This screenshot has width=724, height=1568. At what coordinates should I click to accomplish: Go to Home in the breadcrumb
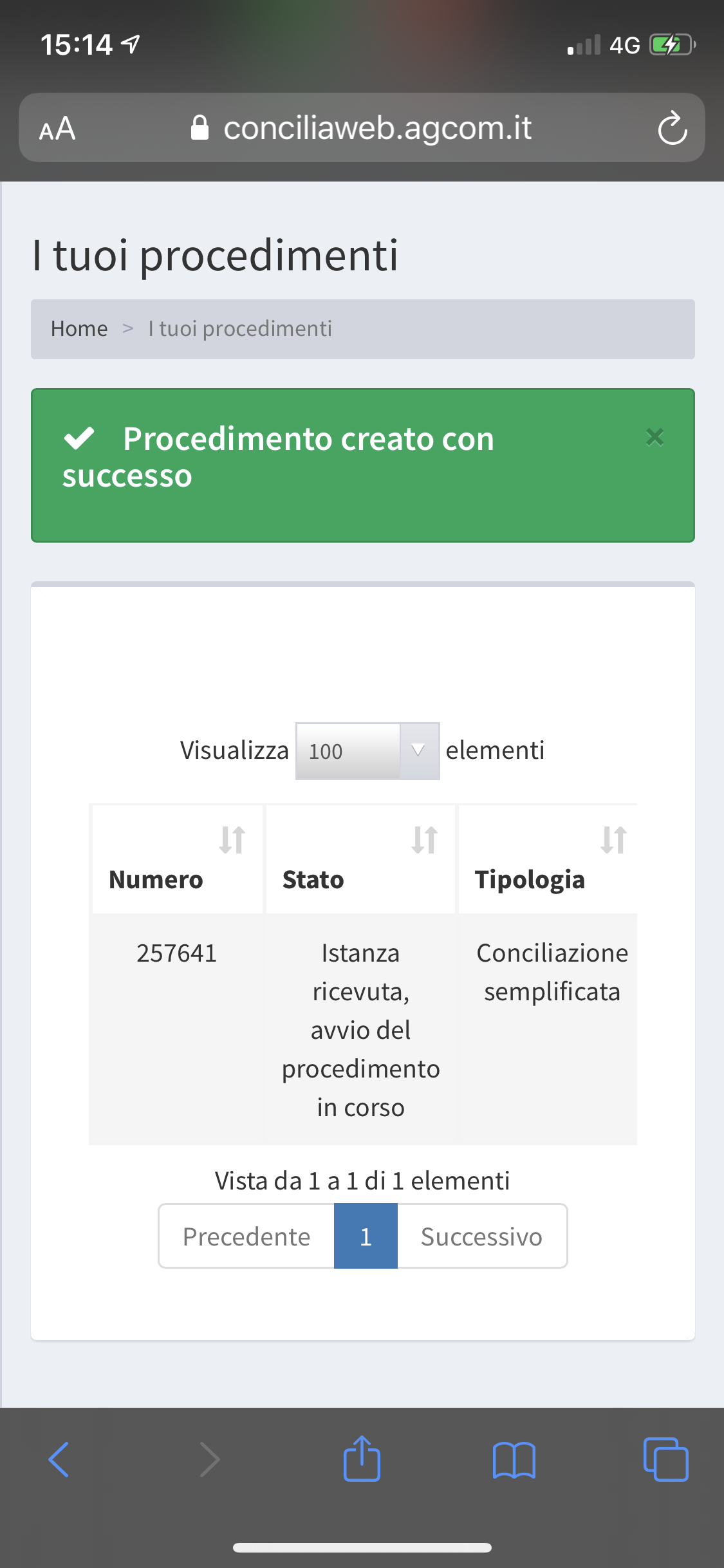pyautogui.click(x=79, y=329)
